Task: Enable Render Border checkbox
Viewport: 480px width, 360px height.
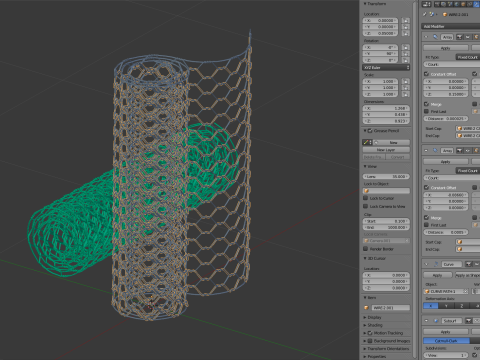Action: click(x=366, y=249)
